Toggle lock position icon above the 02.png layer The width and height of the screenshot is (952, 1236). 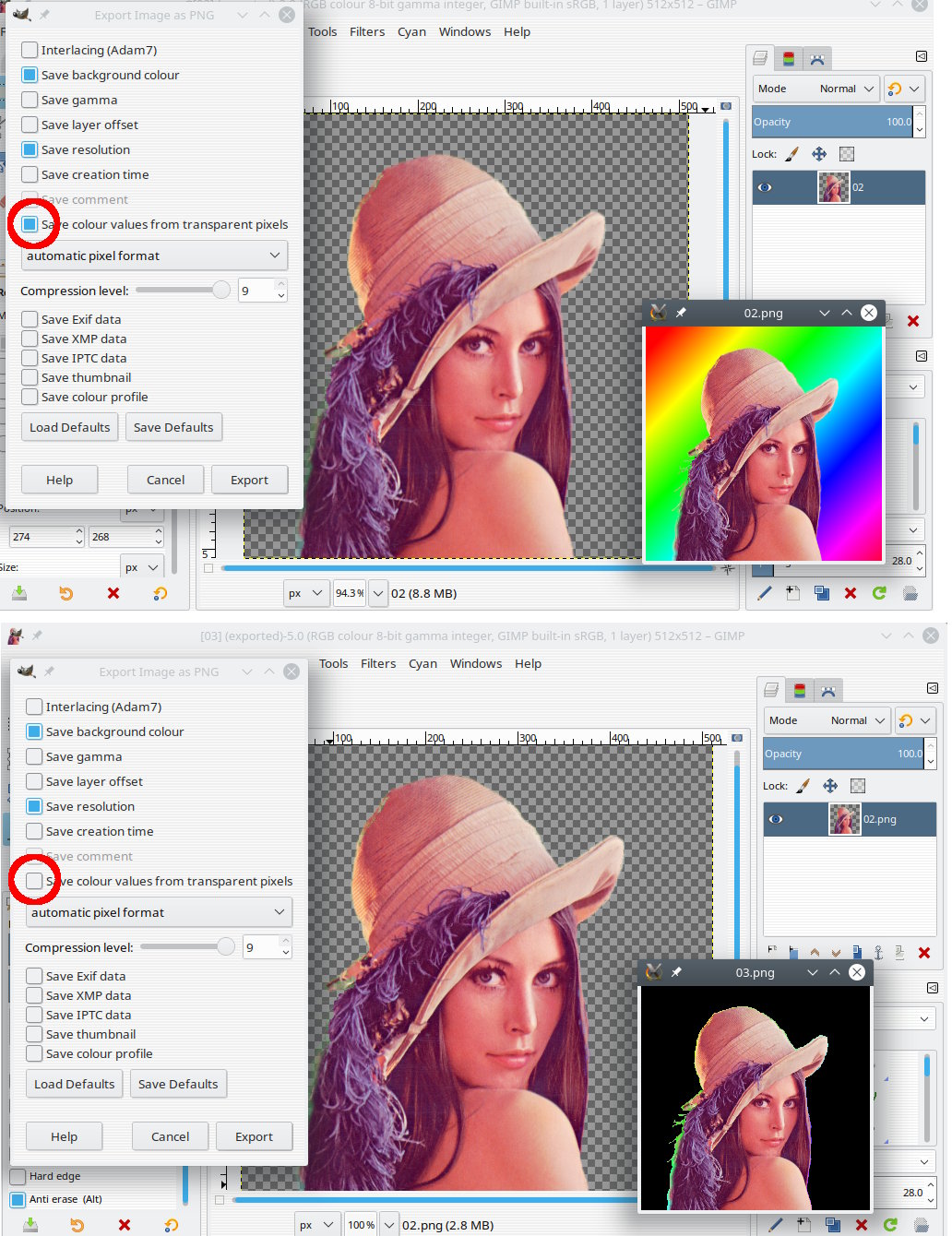click(830, 786)
